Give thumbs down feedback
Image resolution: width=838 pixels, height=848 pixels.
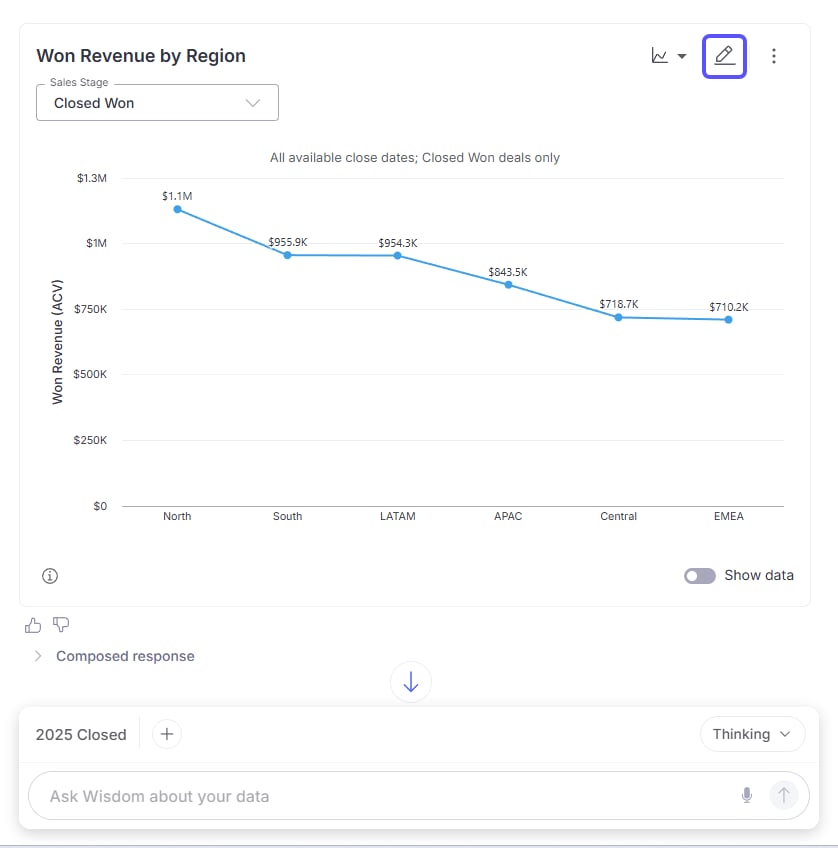pos(61,625)
